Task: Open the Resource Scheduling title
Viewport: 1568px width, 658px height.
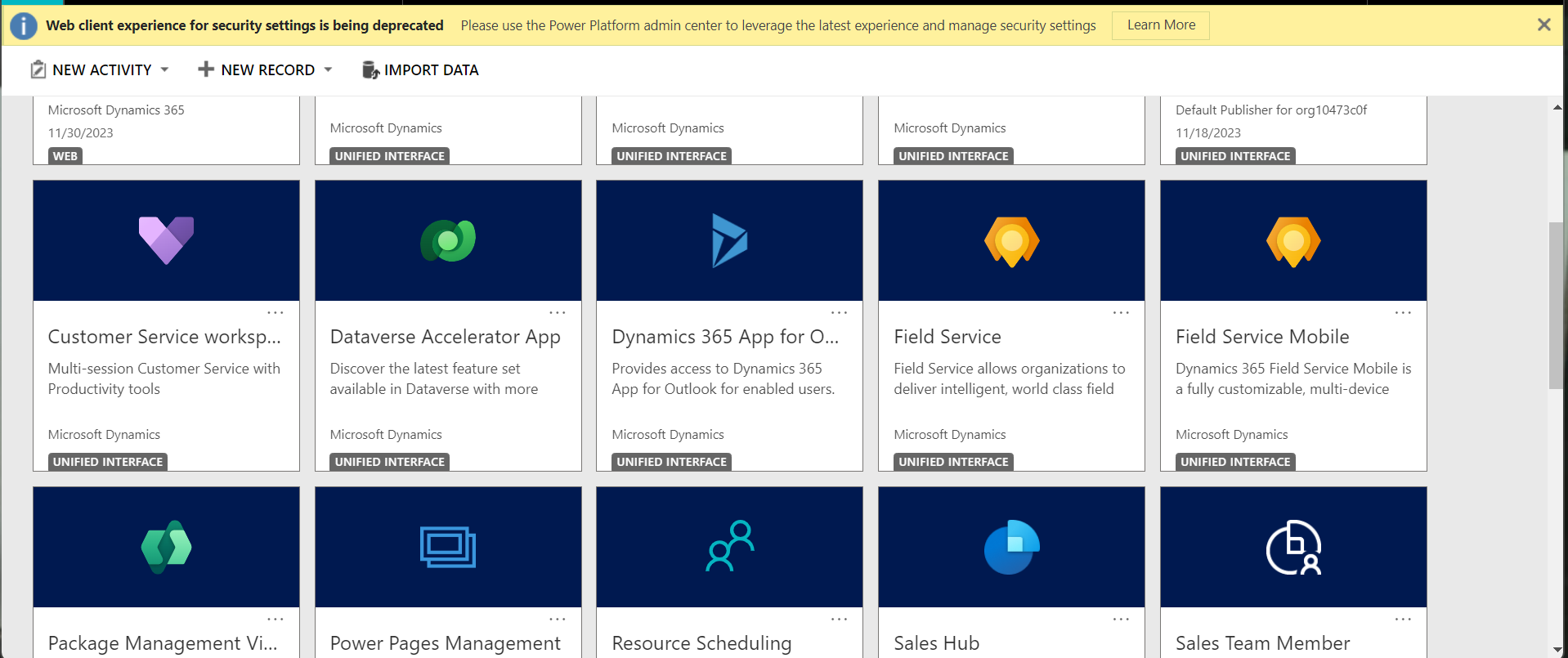Action: [x=701, y=643]
